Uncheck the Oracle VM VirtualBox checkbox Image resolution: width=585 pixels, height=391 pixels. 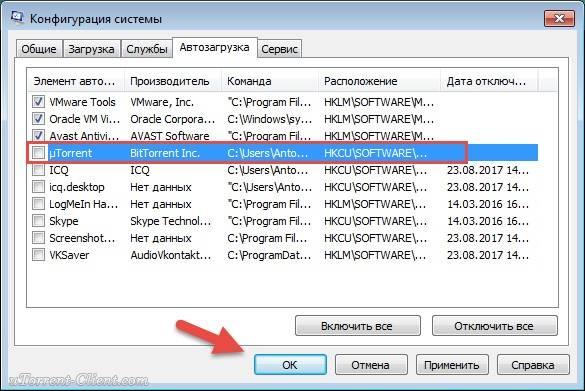tap(38, 119)
